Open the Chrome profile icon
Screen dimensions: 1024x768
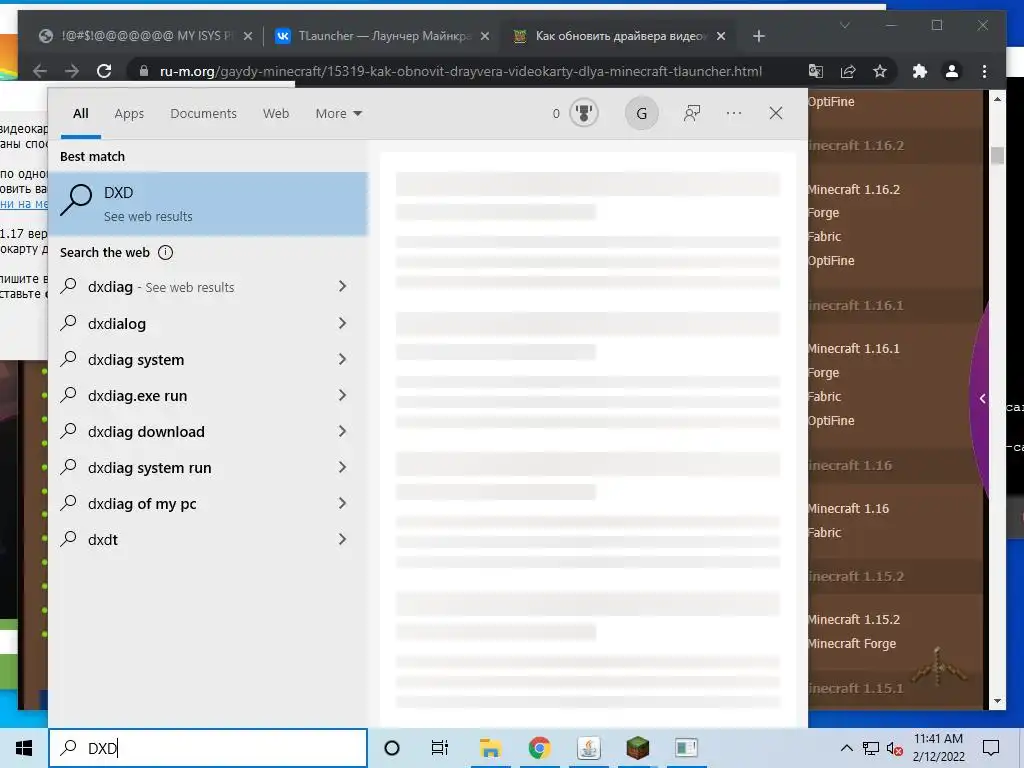point(952,71)
